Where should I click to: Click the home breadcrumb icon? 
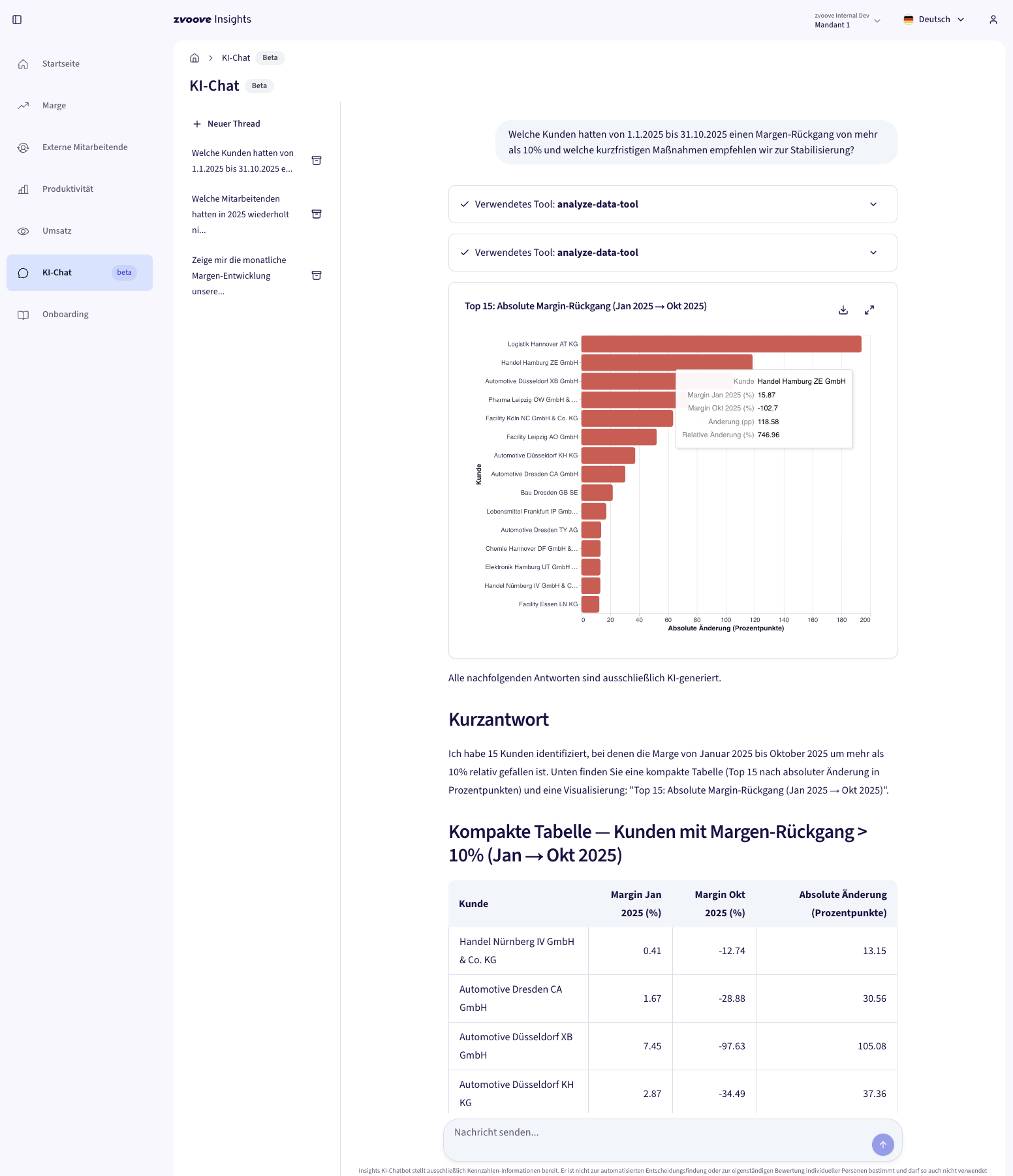click(195, 58)
